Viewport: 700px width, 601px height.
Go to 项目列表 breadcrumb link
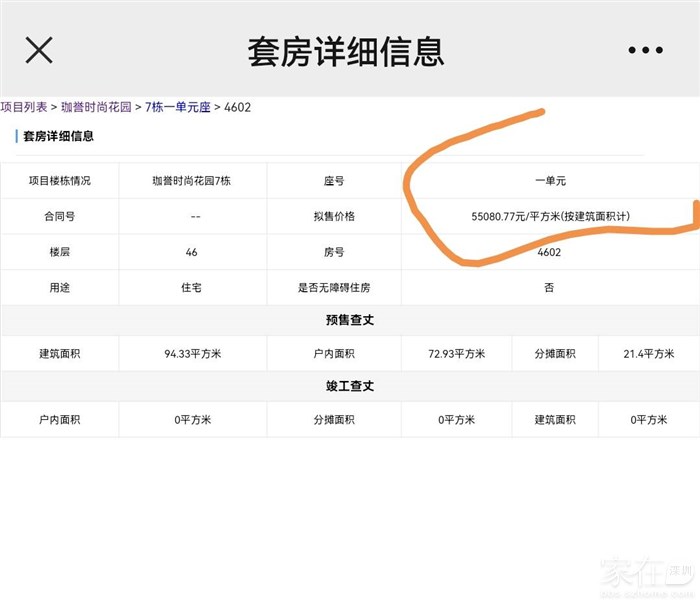(24, 107)
